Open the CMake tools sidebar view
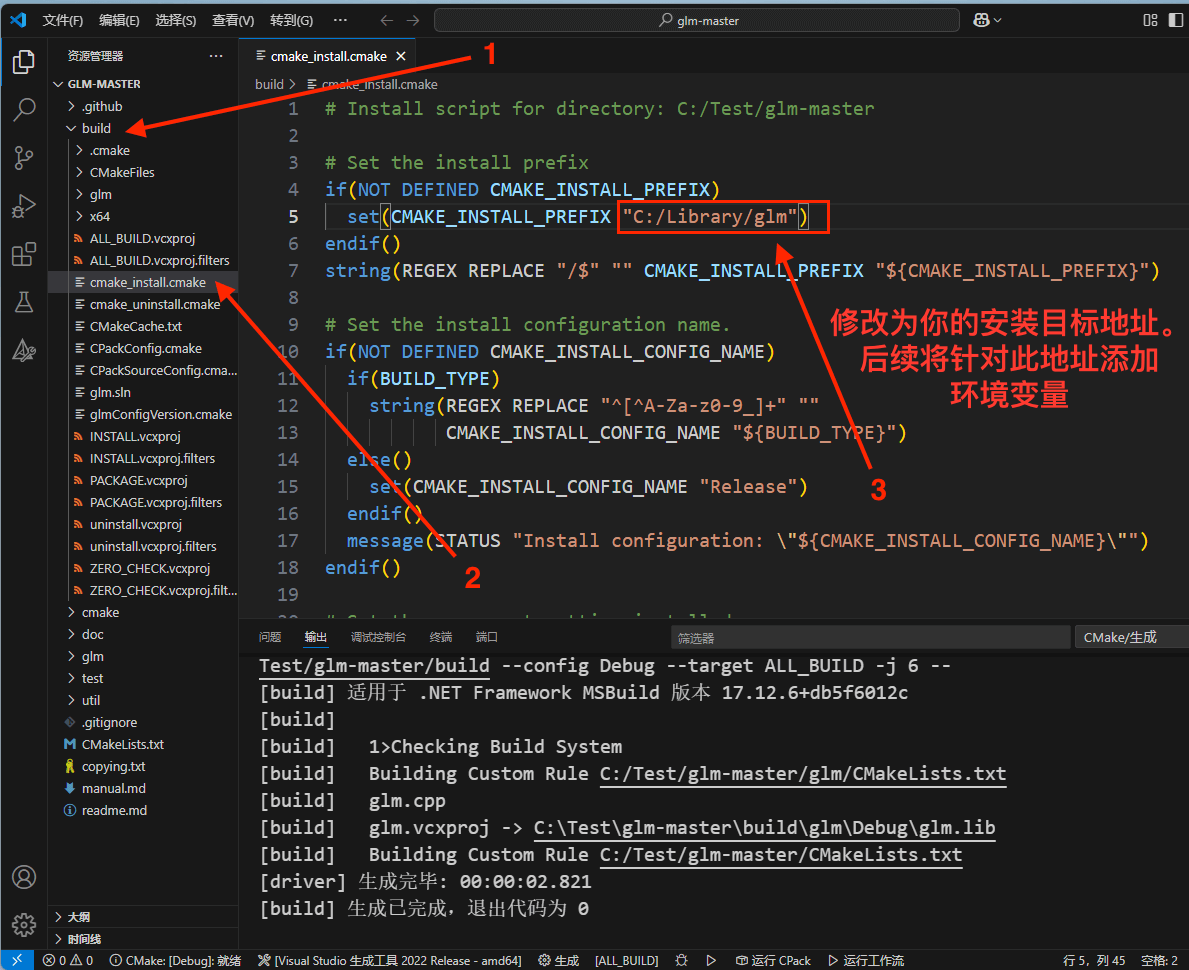 24,350
